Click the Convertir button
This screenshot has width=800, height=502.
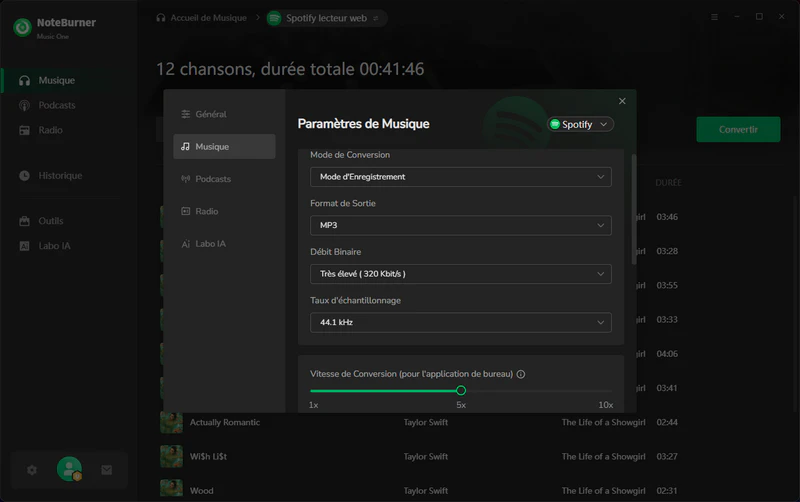tap(738, 130)
